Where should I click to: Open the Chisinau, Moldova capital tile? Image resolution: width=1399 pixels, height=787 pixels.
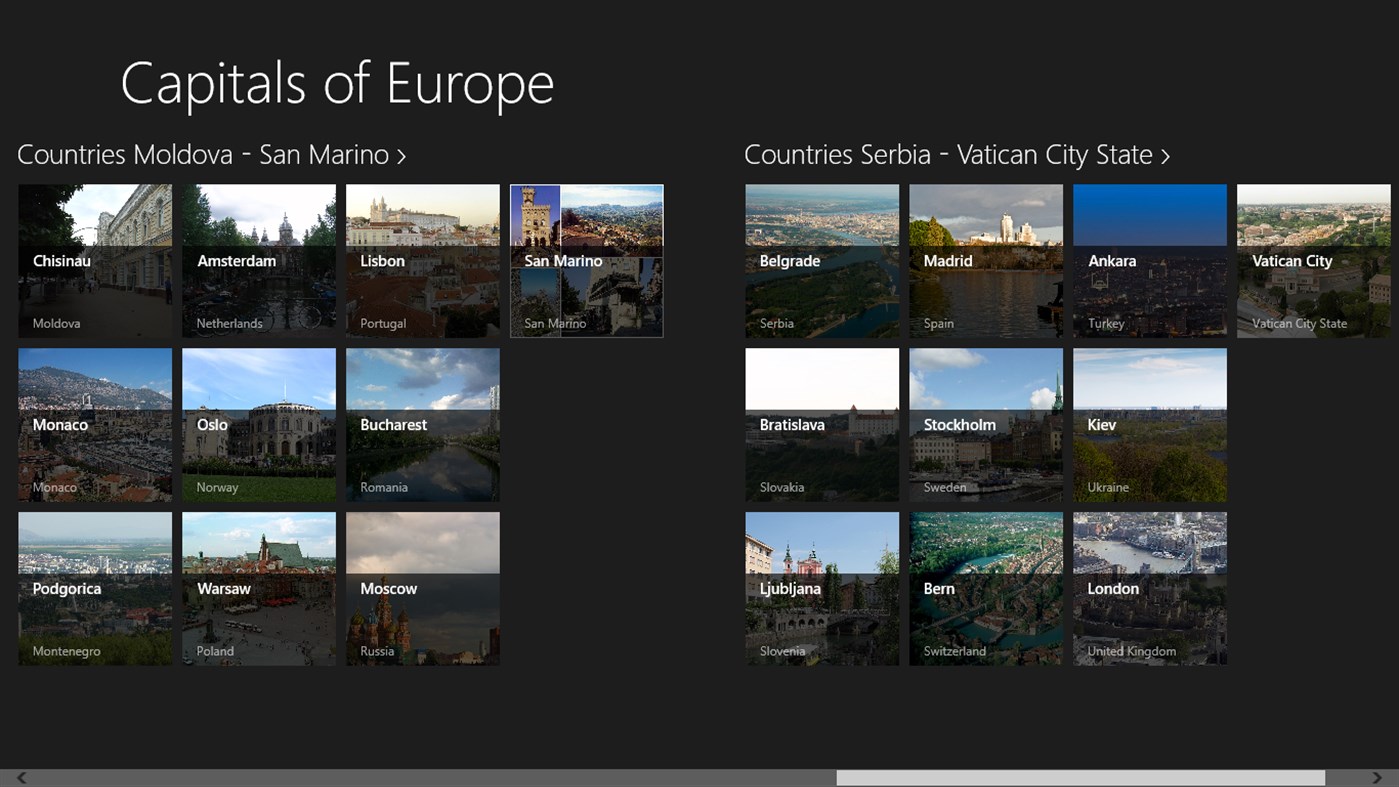click(x=94, y=260)
